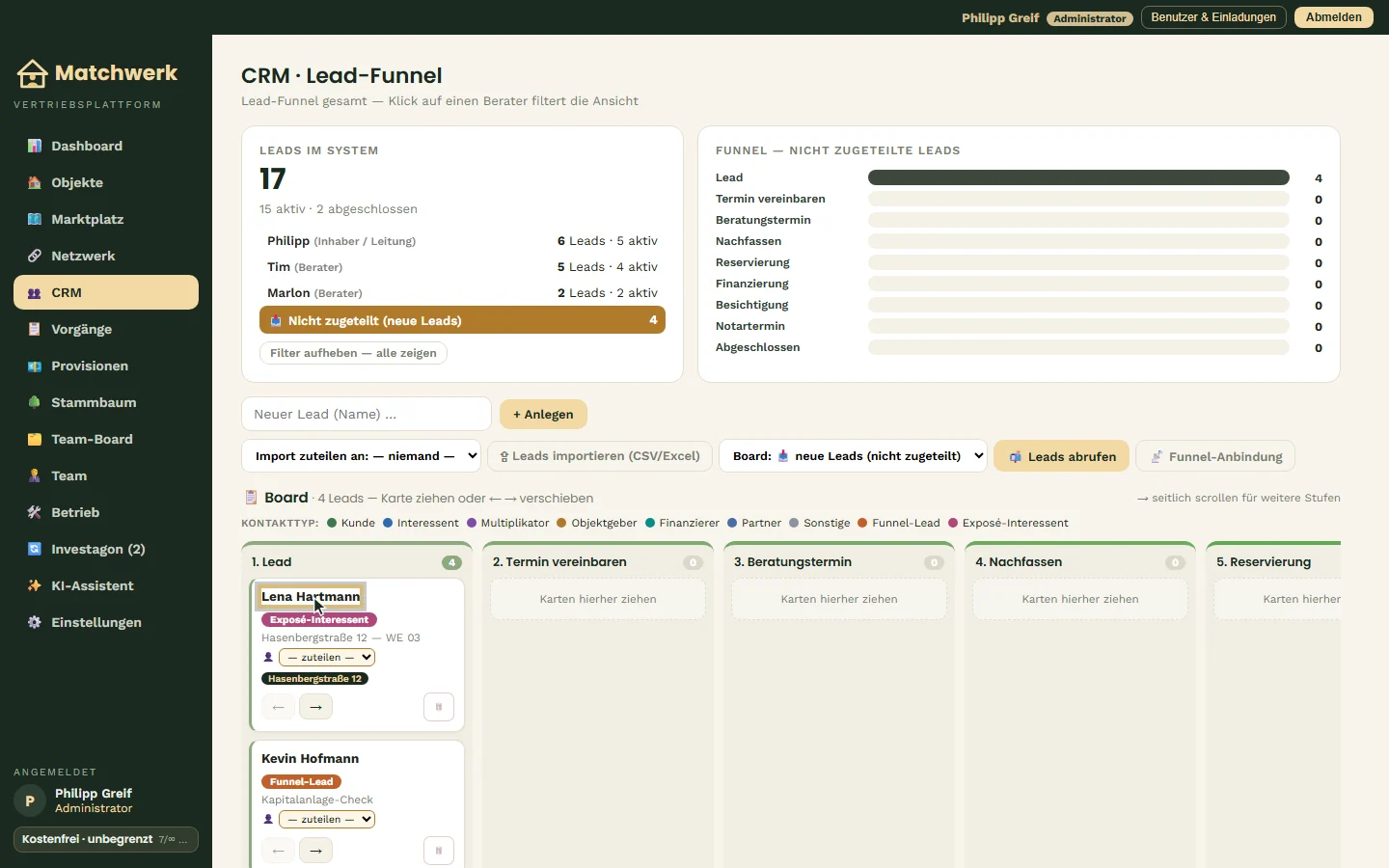The height and width of the screenshot is (868, 1389).
Task: Open Einstellungen via the gear icon
Action: coord(35,622)
